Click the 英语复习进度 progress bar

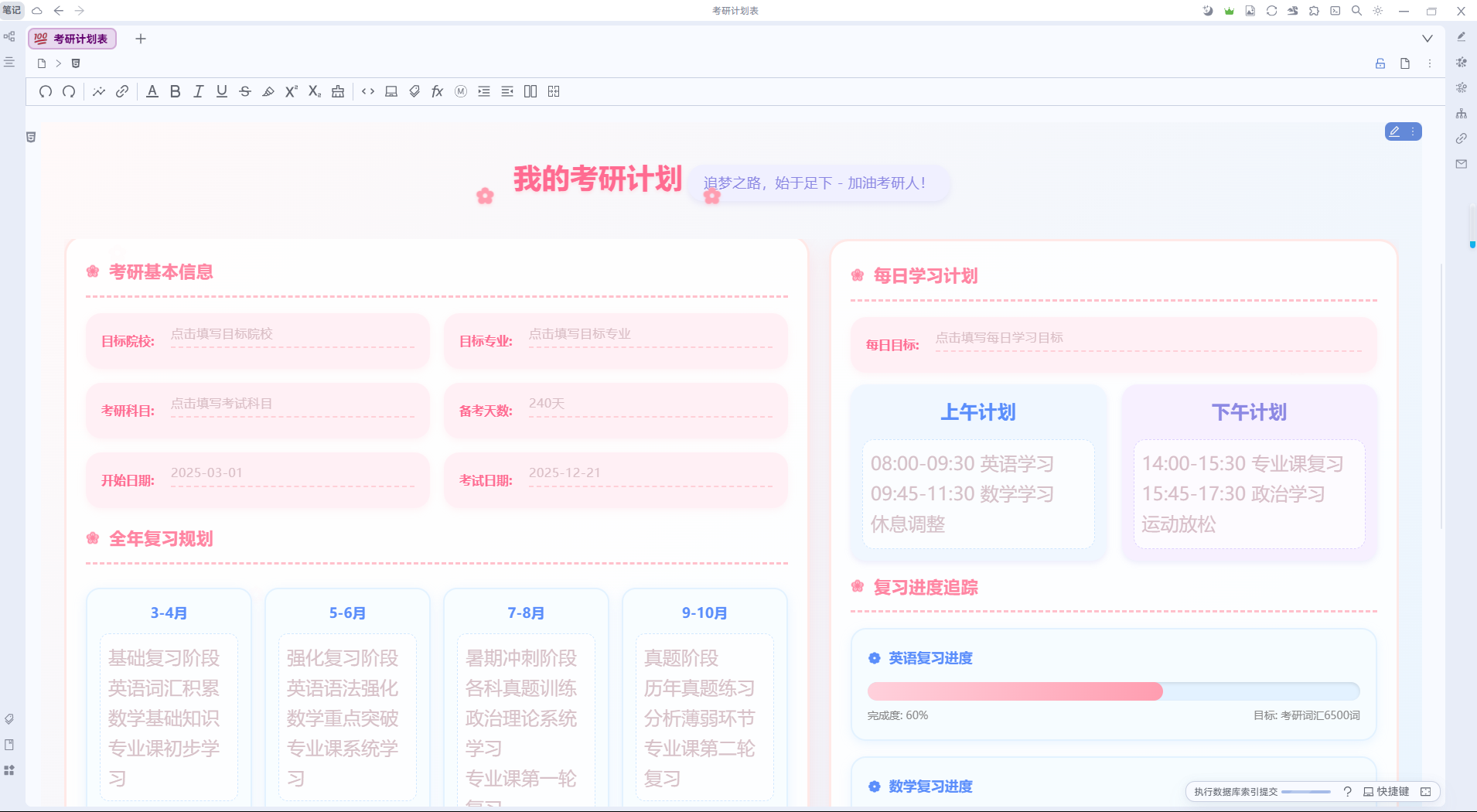pos(1113,691)
